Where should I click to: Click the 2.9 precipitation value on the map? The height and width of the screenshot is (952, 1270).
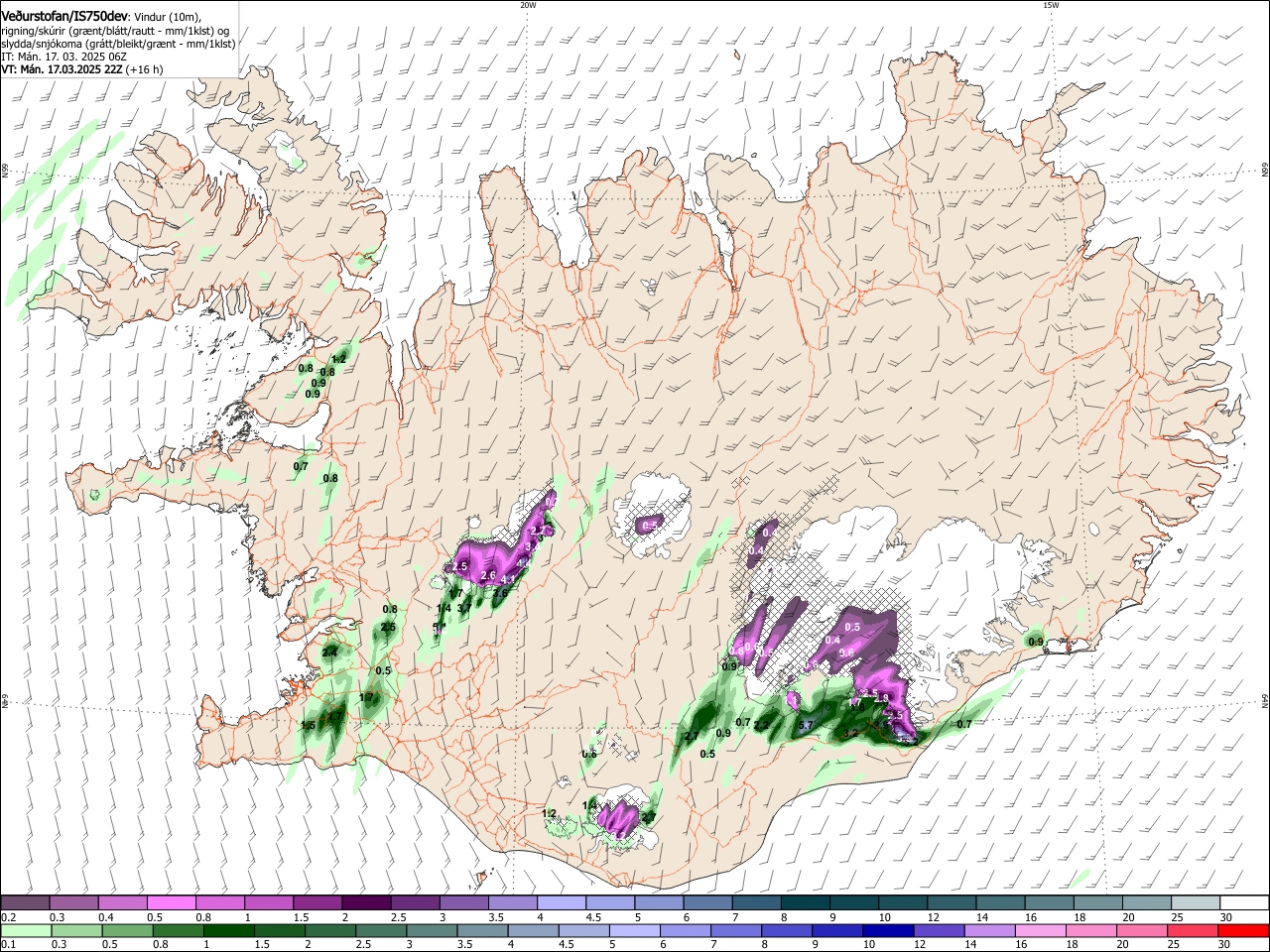point(882,724)
